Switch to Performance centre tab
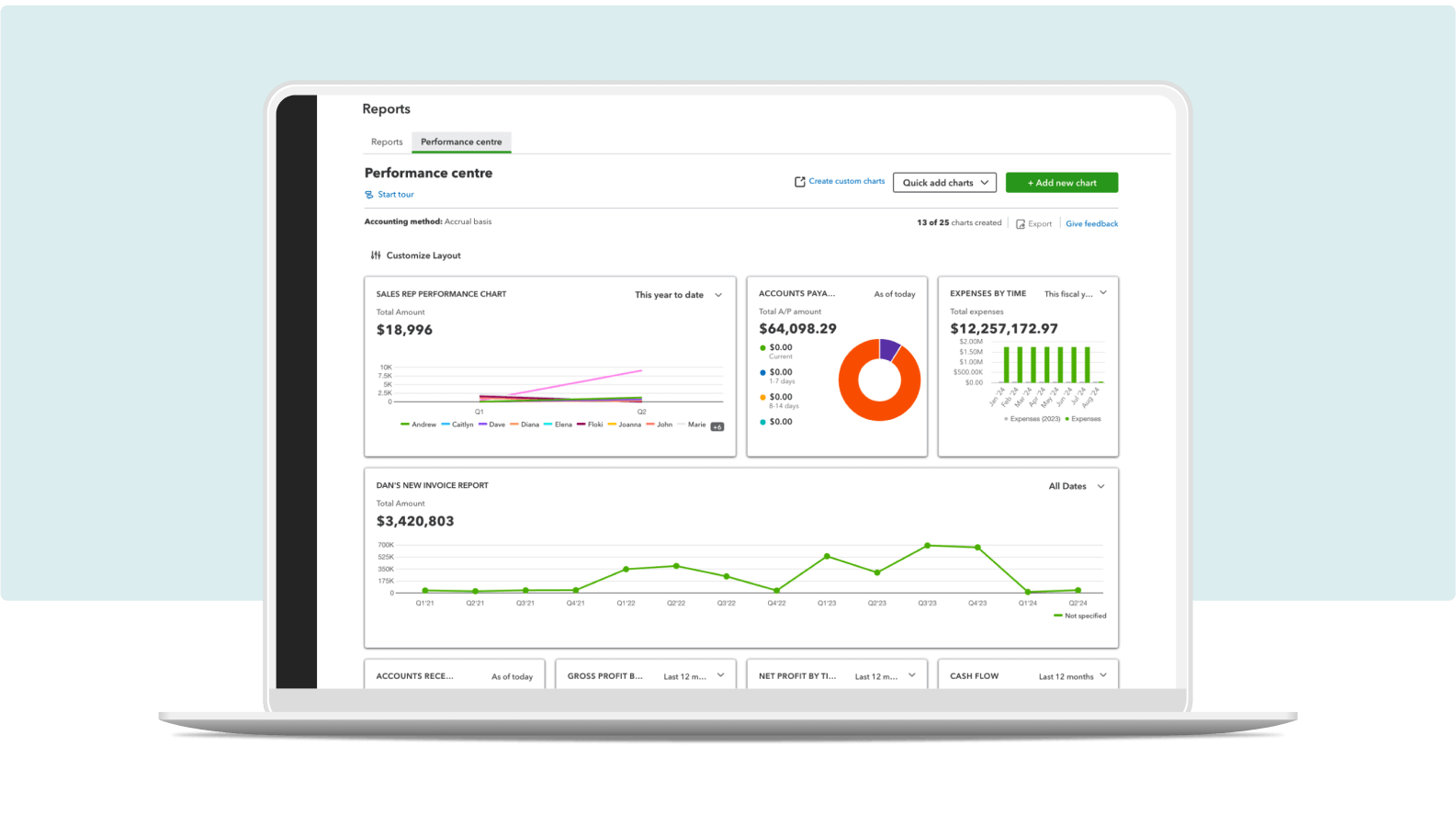Viewport: 1456px width, 815px height. pyautogui.click(x=461, y=142)
